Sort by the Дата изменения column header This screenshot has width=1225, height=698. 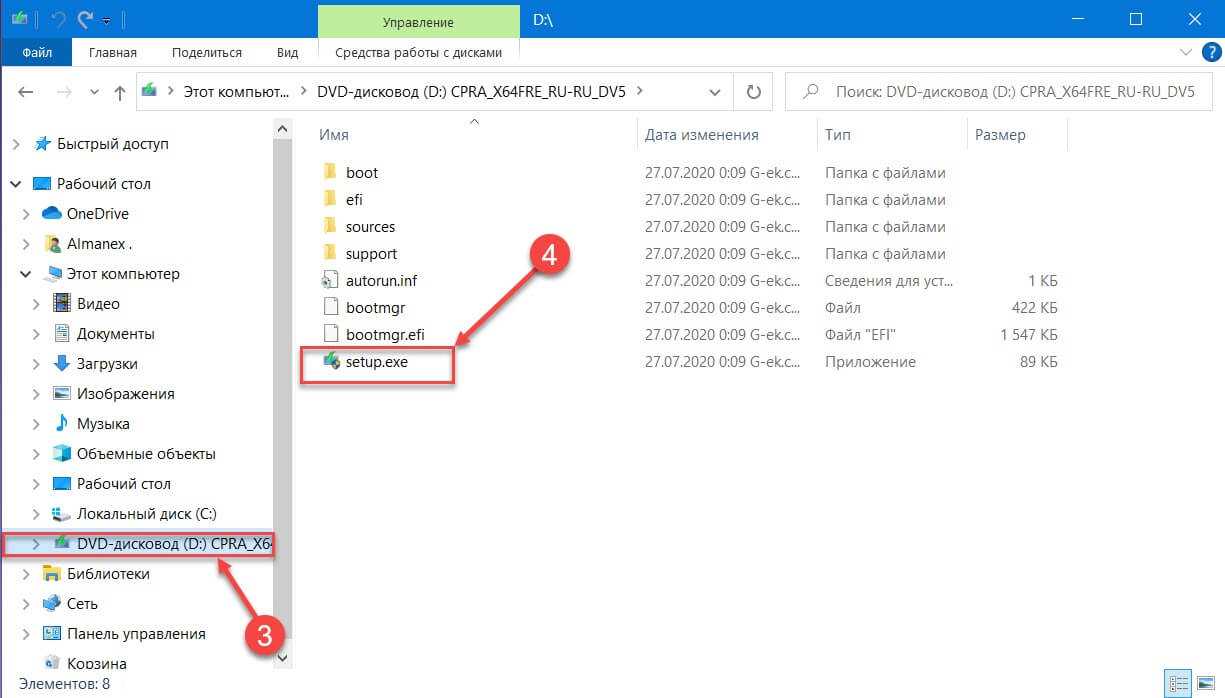(x=701, y=134)
